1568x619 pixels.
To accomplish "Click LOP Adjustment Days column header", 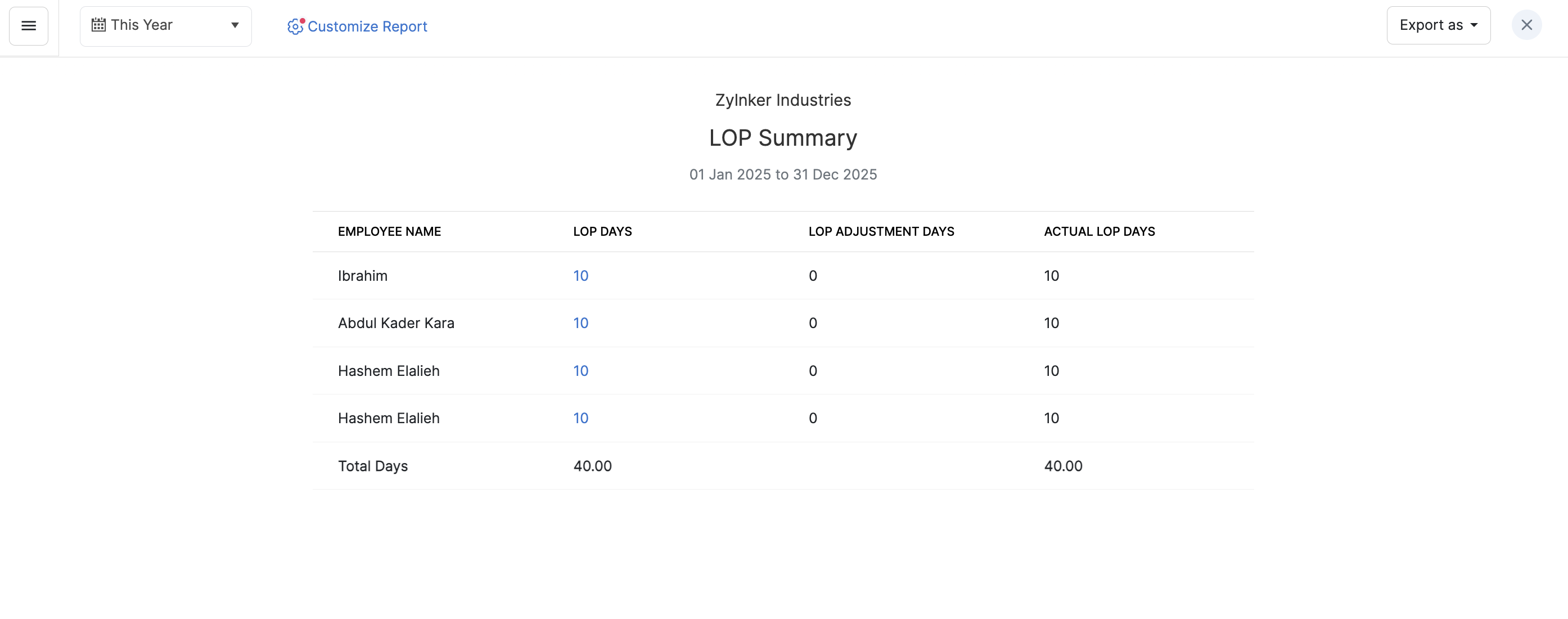I will coord(881,231).
